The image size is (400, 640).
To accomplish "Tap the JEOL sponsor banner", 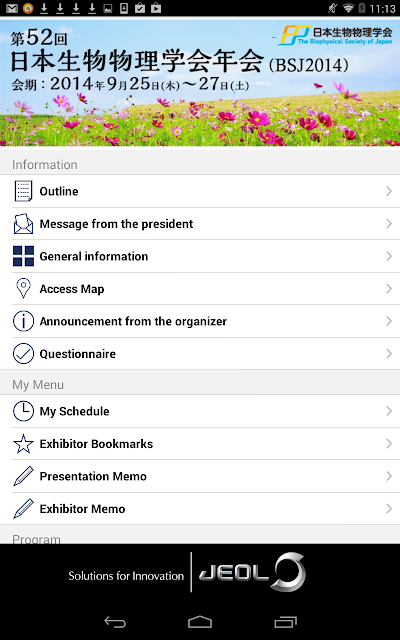I will click(x=200, y=572).
